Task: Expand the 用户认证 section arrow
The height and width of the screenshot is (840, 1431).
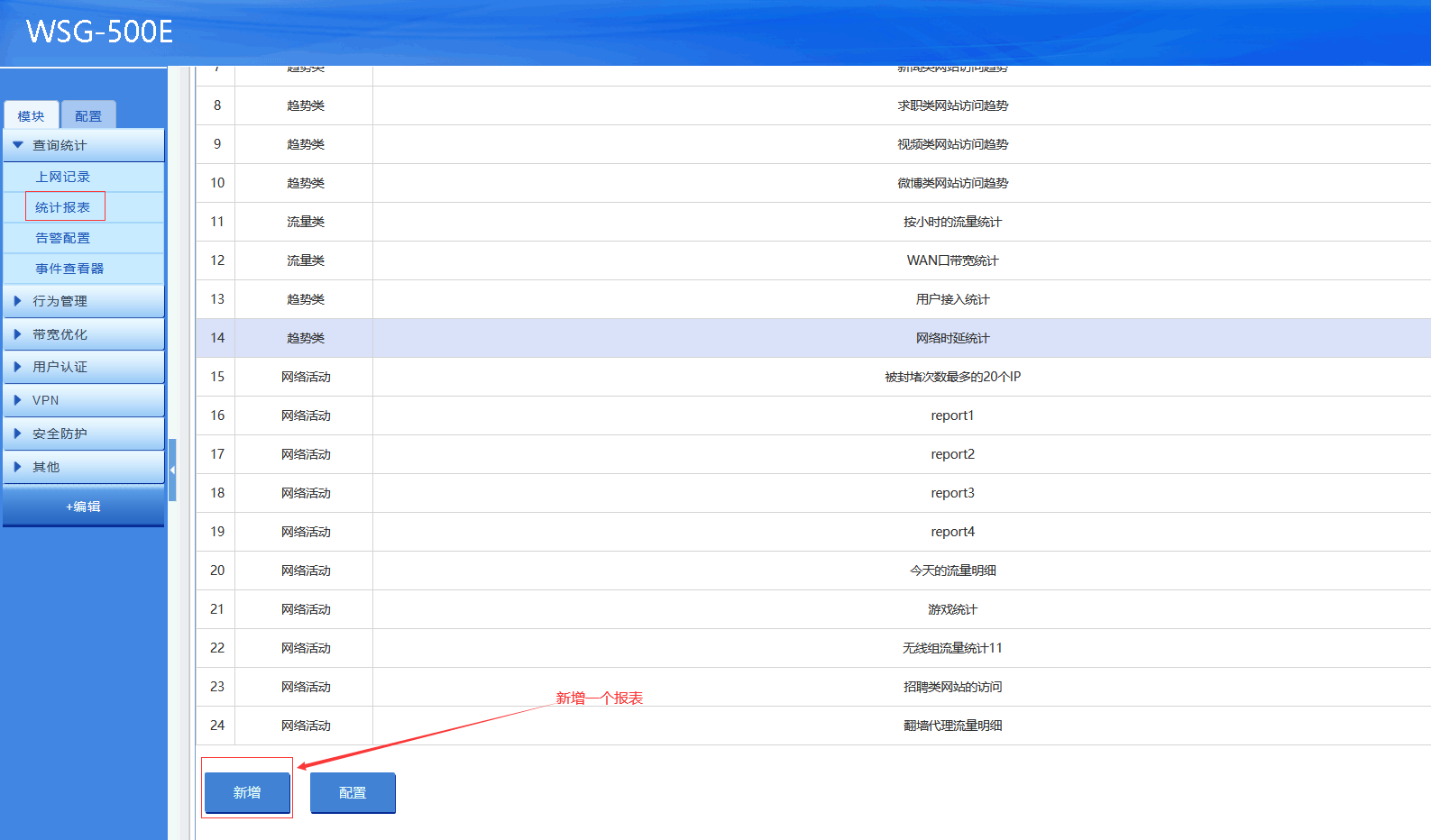Action: pyautogui.click(x=17, y=367)
